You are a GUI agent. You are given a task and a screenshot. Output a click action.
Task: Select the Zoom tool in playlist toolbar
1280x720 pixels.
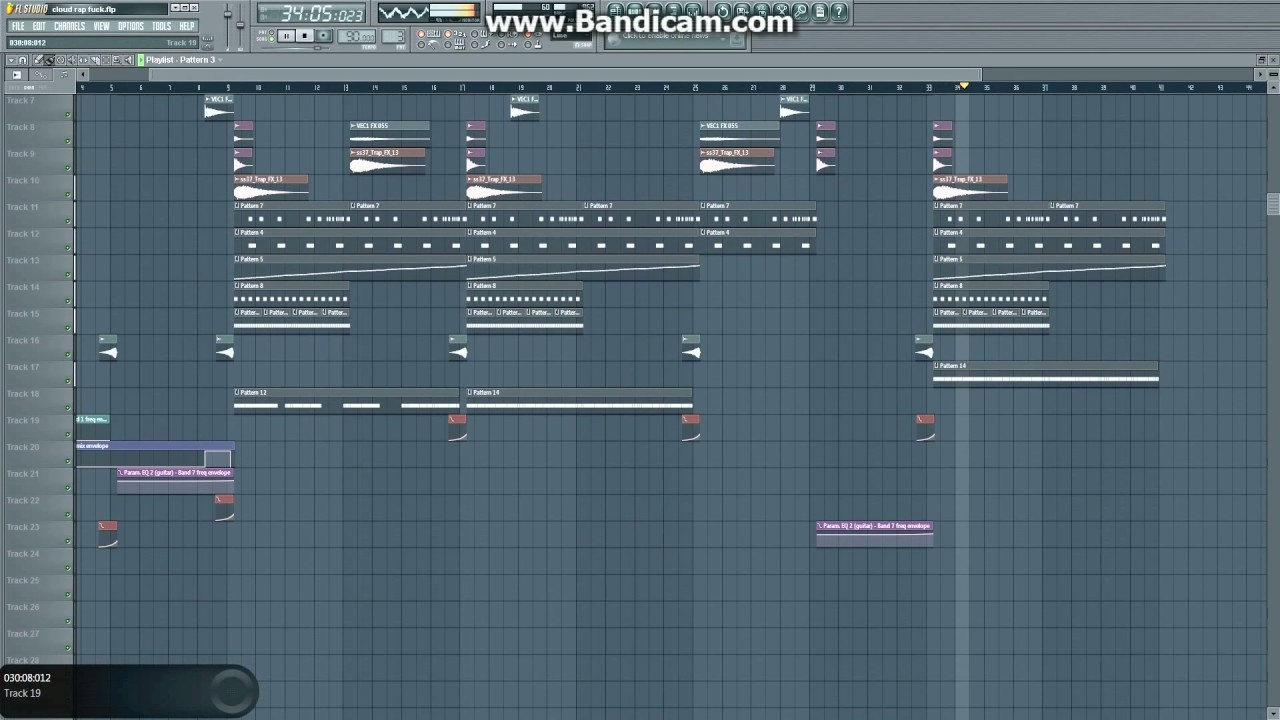coord(117,60)
